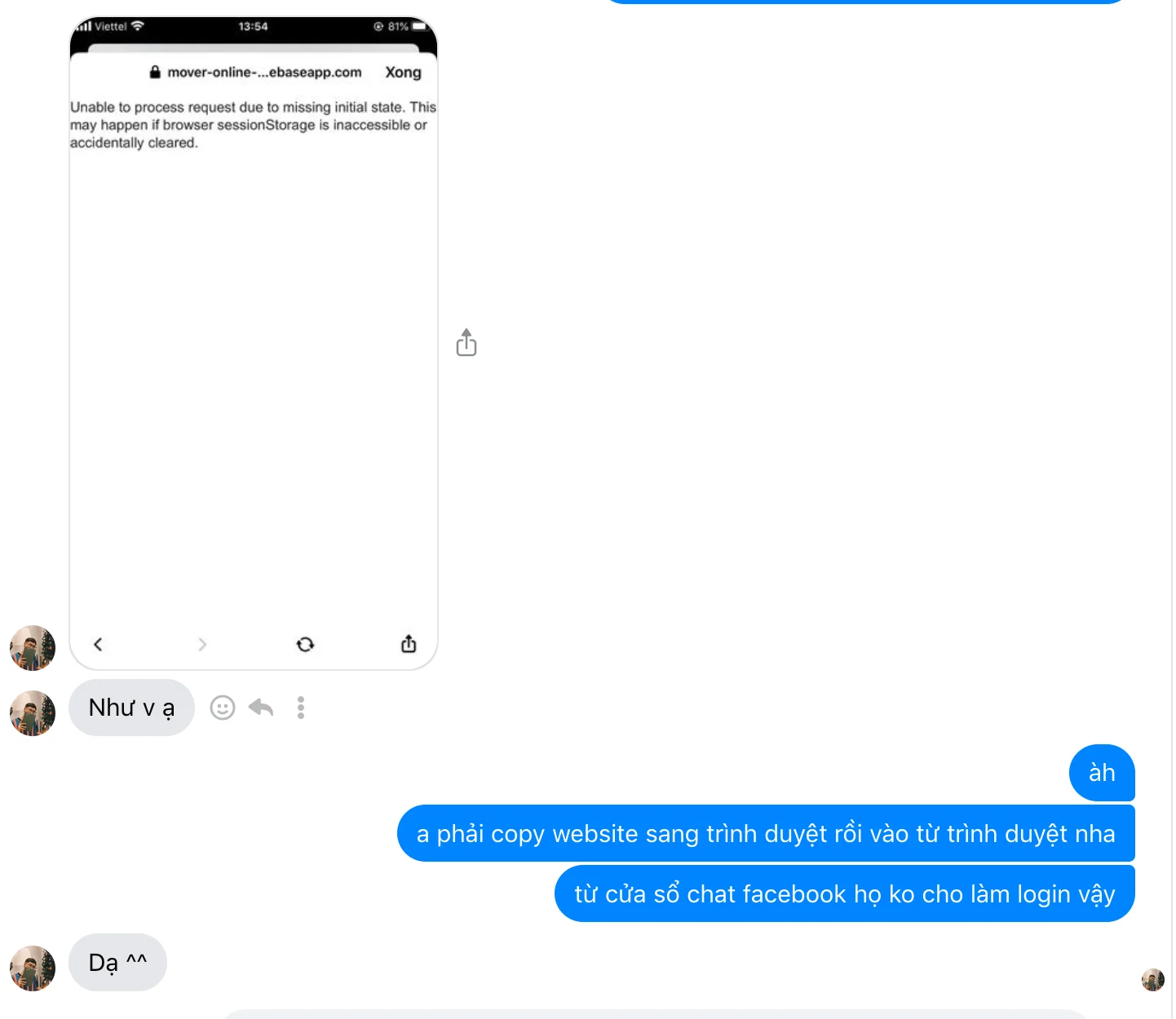Open more options for "Như v ạ" message
1176x1019 pixels.
click(301, 708)
